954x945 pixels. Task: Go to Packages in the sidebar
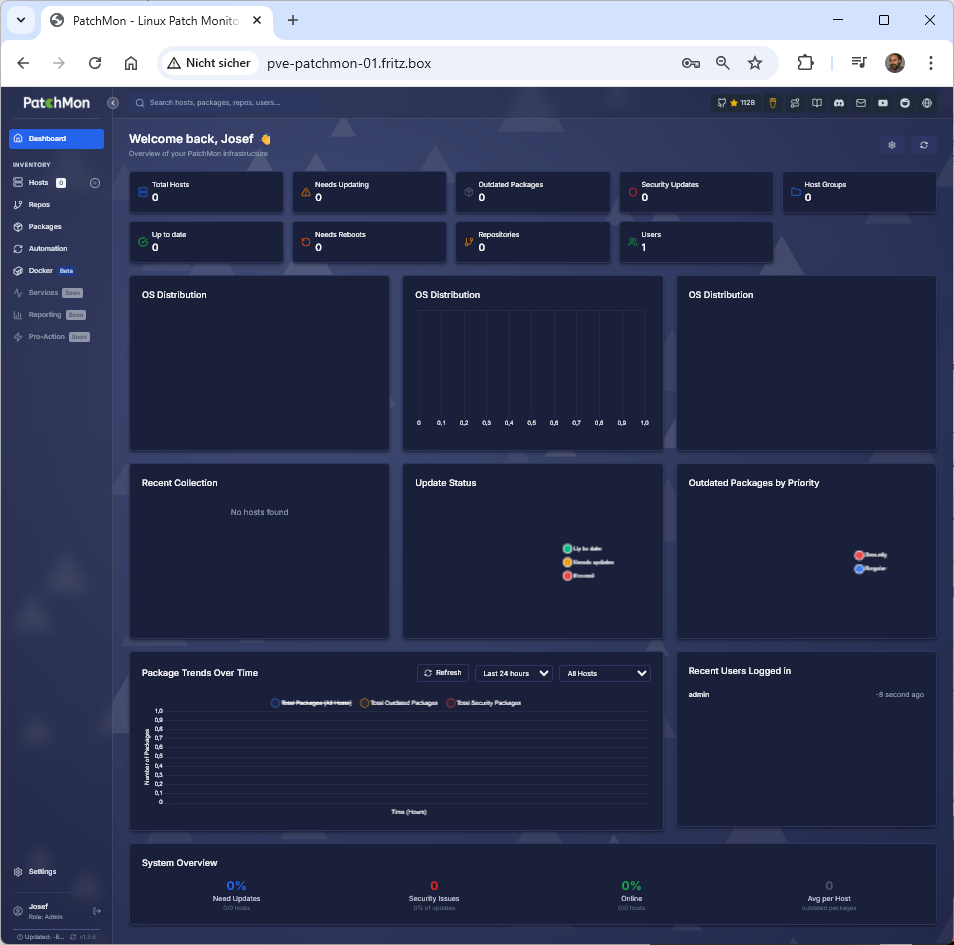click(45, 227)
